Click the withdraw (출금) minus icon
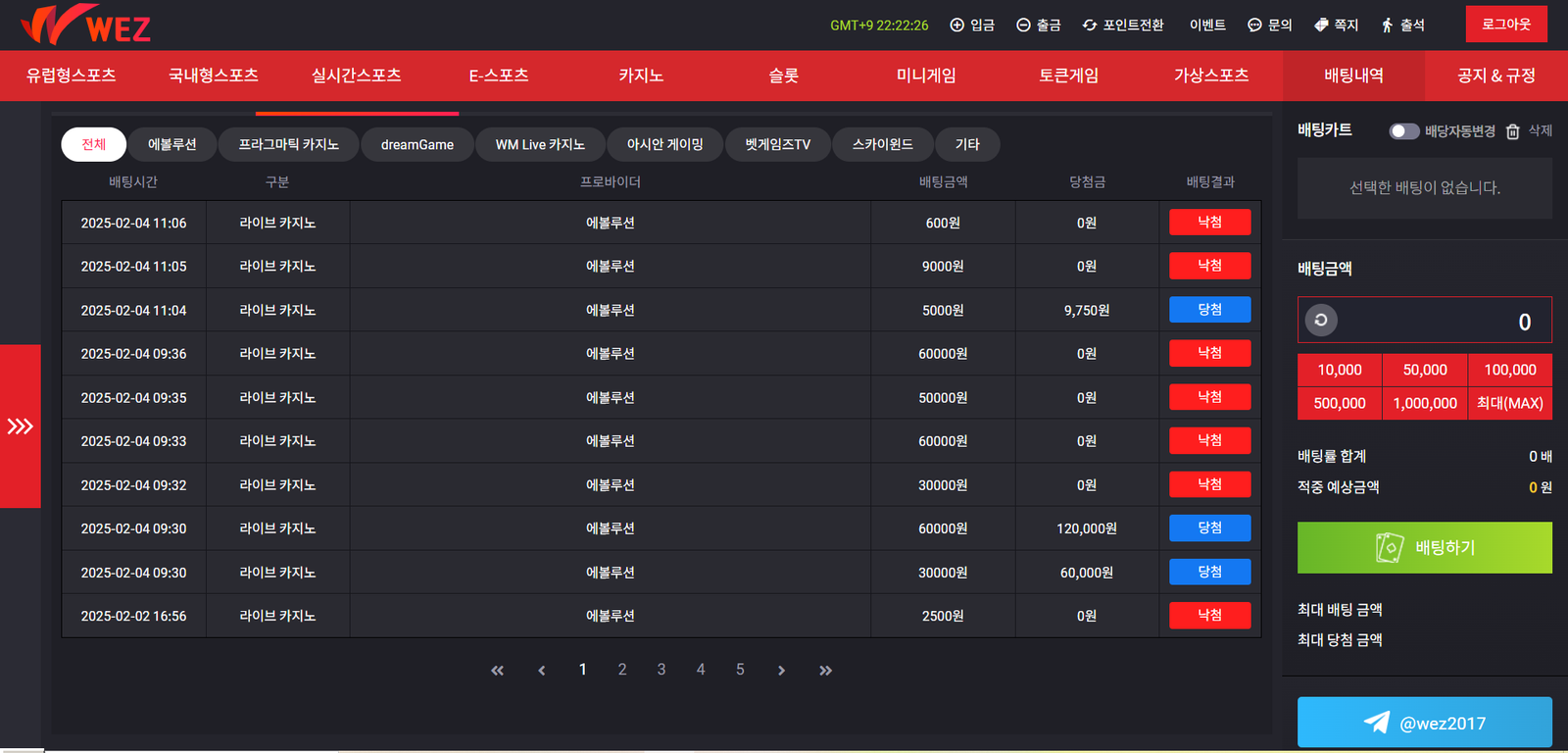This screenshot has width=1568, height=753. tap(1023, 25)
